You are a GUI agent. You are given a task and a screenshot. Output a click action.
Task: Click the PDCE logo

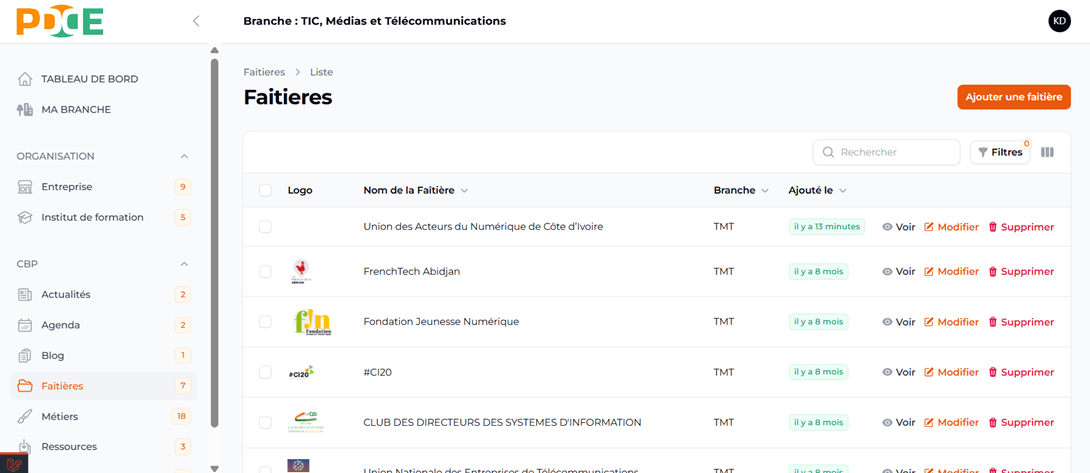pos(60,22)
